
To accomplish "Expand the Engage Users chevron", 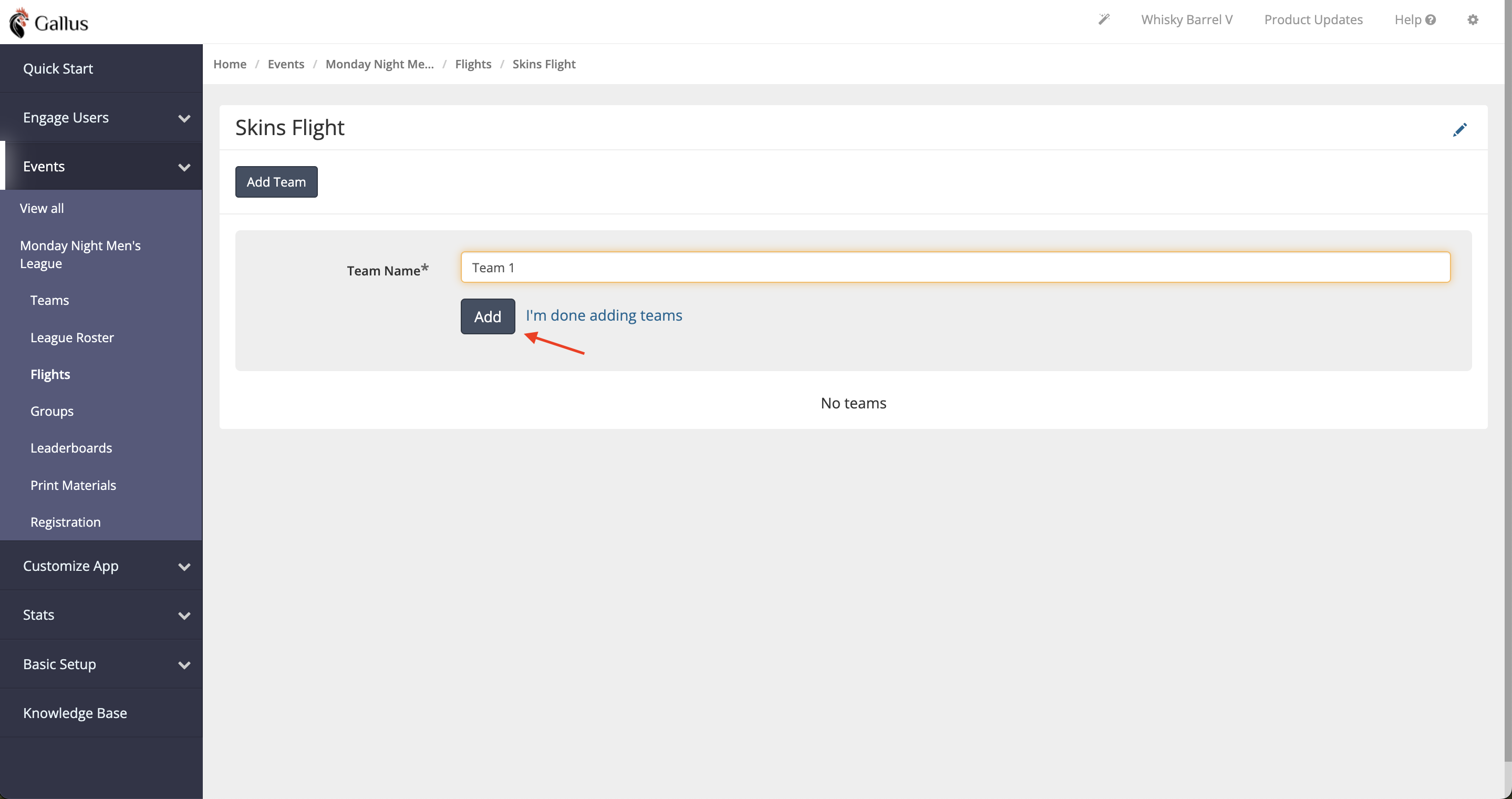I will click(184, 118).
